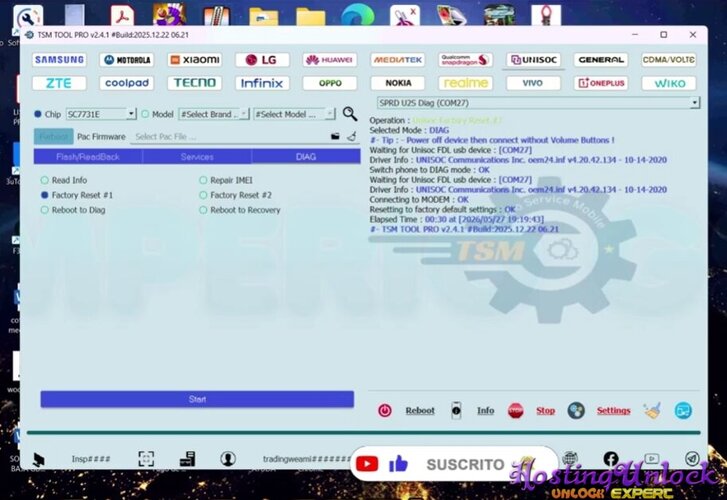Viewport: 727px width, 500px height.
Task: Select the Chip radio button
Action: pyautogui.click(x=38, y=114)
